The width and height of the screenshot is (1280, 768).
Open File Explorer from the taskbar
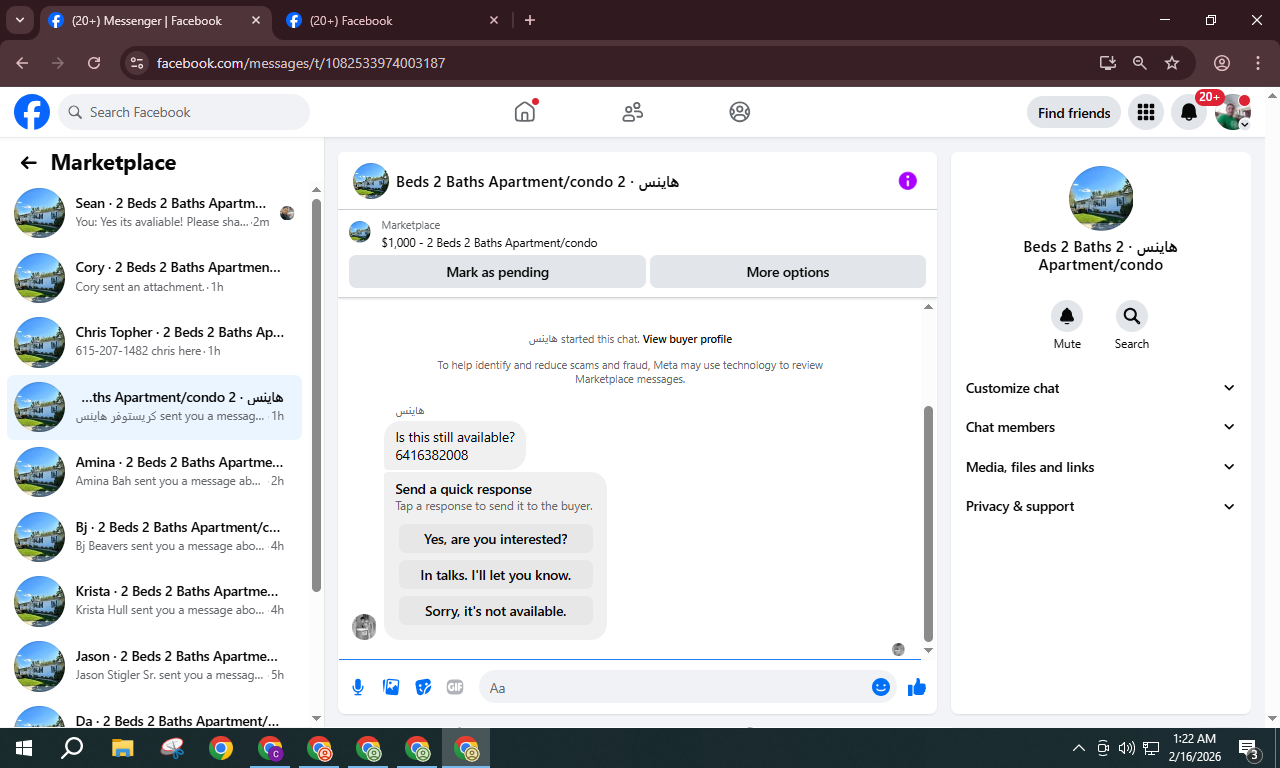[x=122, y=748]
